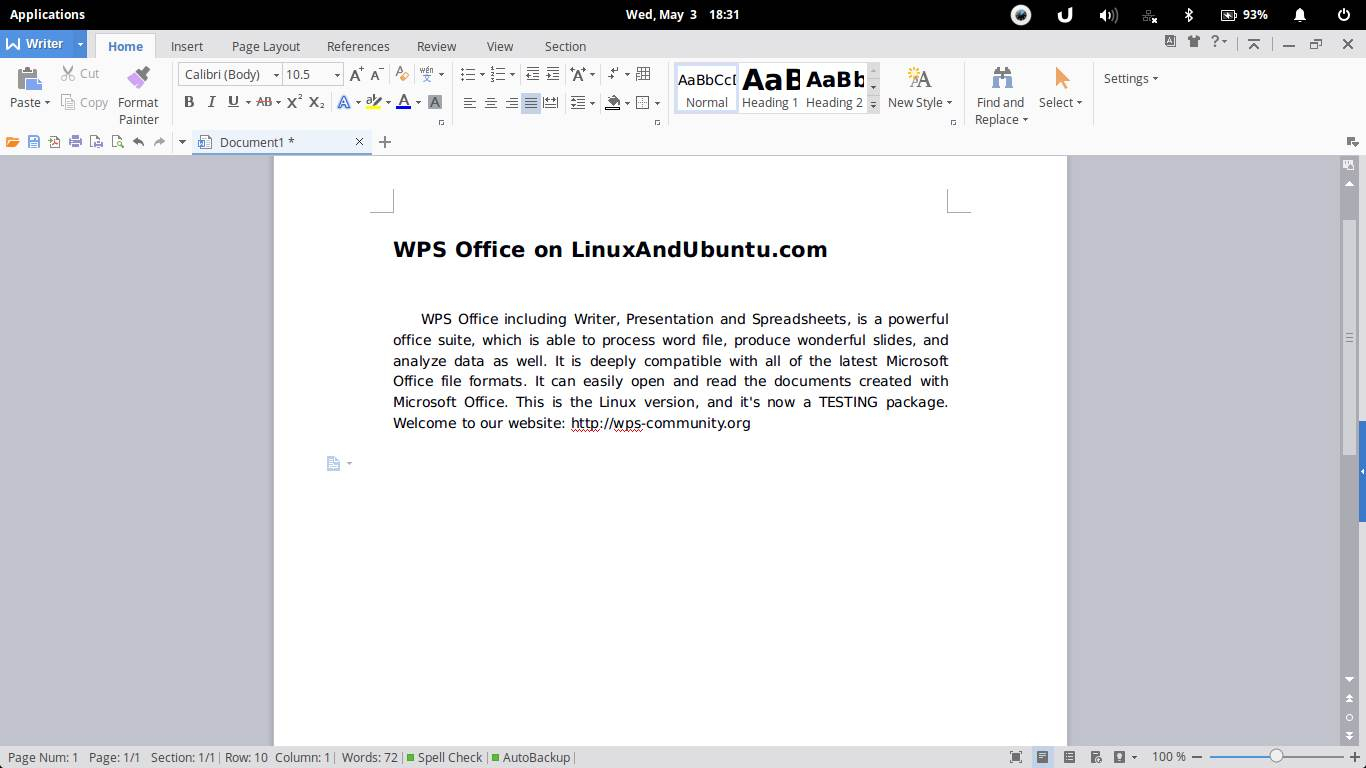Viewport: 1366px width, 768px height.
Task: Undo the last action
Action: pyautogui.click(x=138, y=142)
